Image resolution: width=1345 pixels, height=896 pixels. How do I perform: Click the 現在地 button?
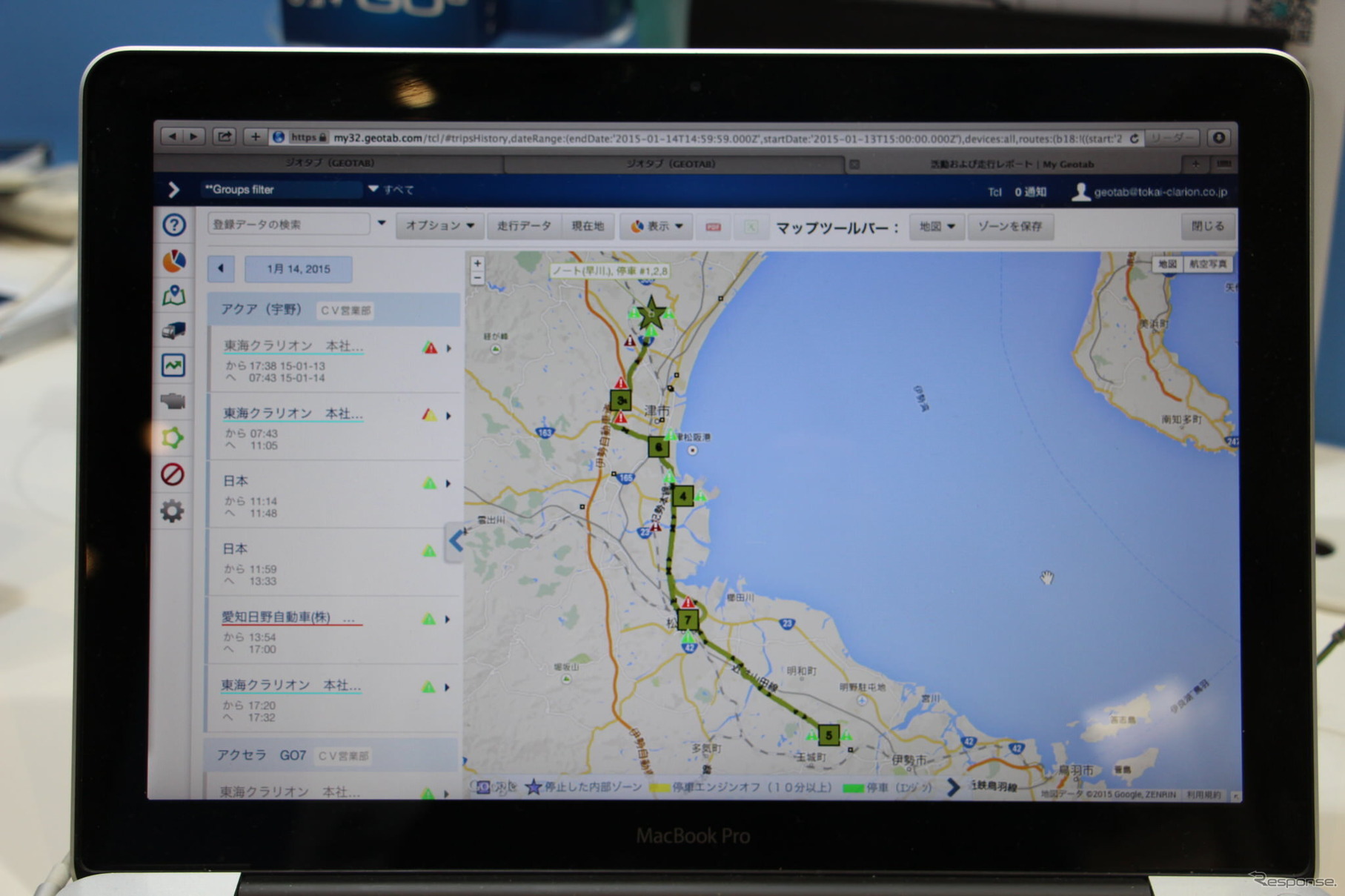pos(587,226)
